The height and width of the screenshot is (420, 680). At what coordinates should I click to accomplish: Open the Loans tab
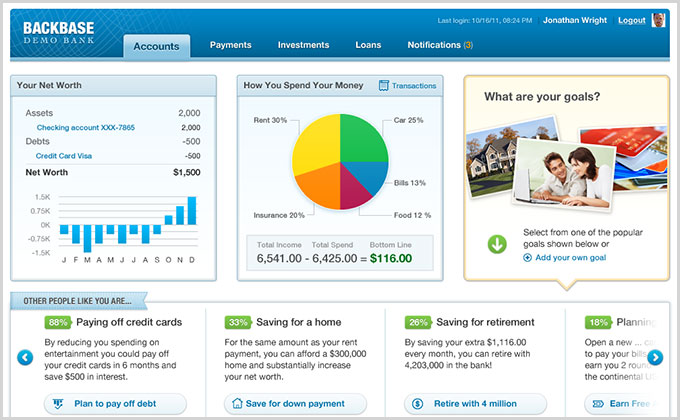pos(368,45)
